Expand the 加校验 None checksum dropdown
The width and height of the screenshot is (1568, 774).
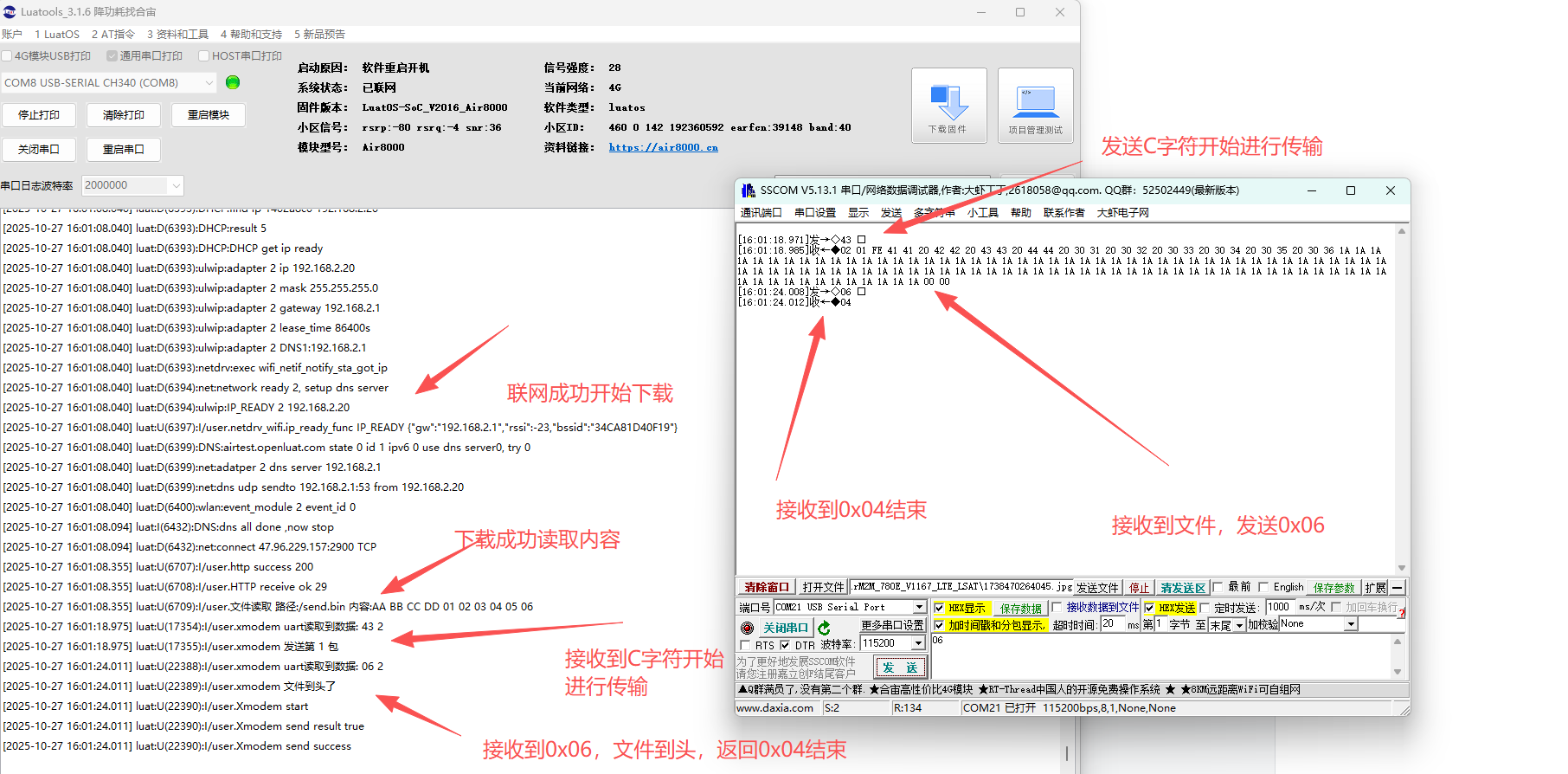pyautogui.click(x=1351, y=624)
